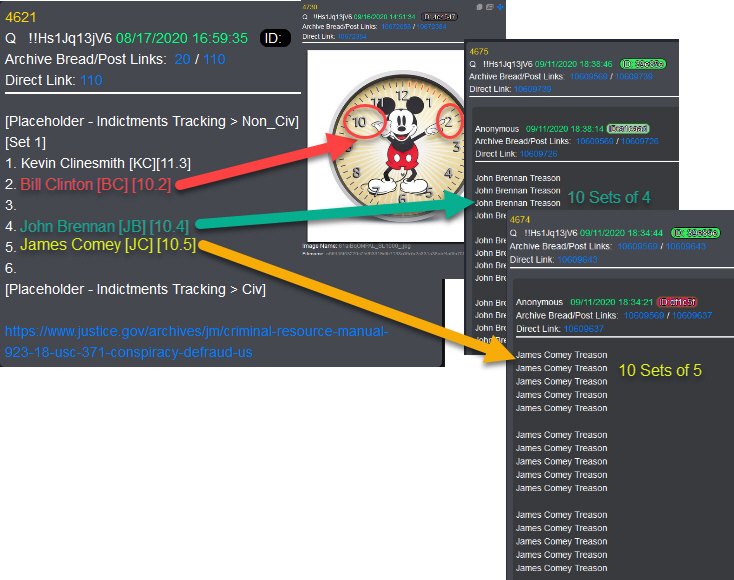Image resolution: width=734 pixels, height=580 pixels.
Task: Click the green ID badge on post 4675
Action: (x=643, y=64)
